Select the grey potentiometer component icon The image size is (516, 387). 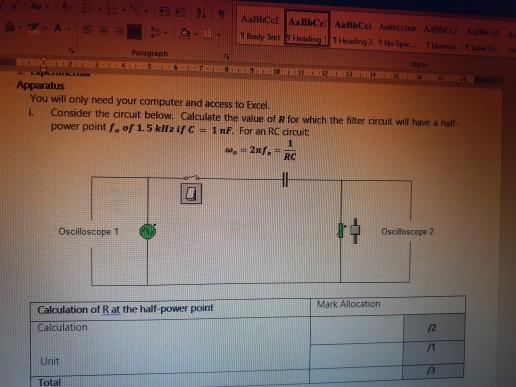(x=355, y=231)
